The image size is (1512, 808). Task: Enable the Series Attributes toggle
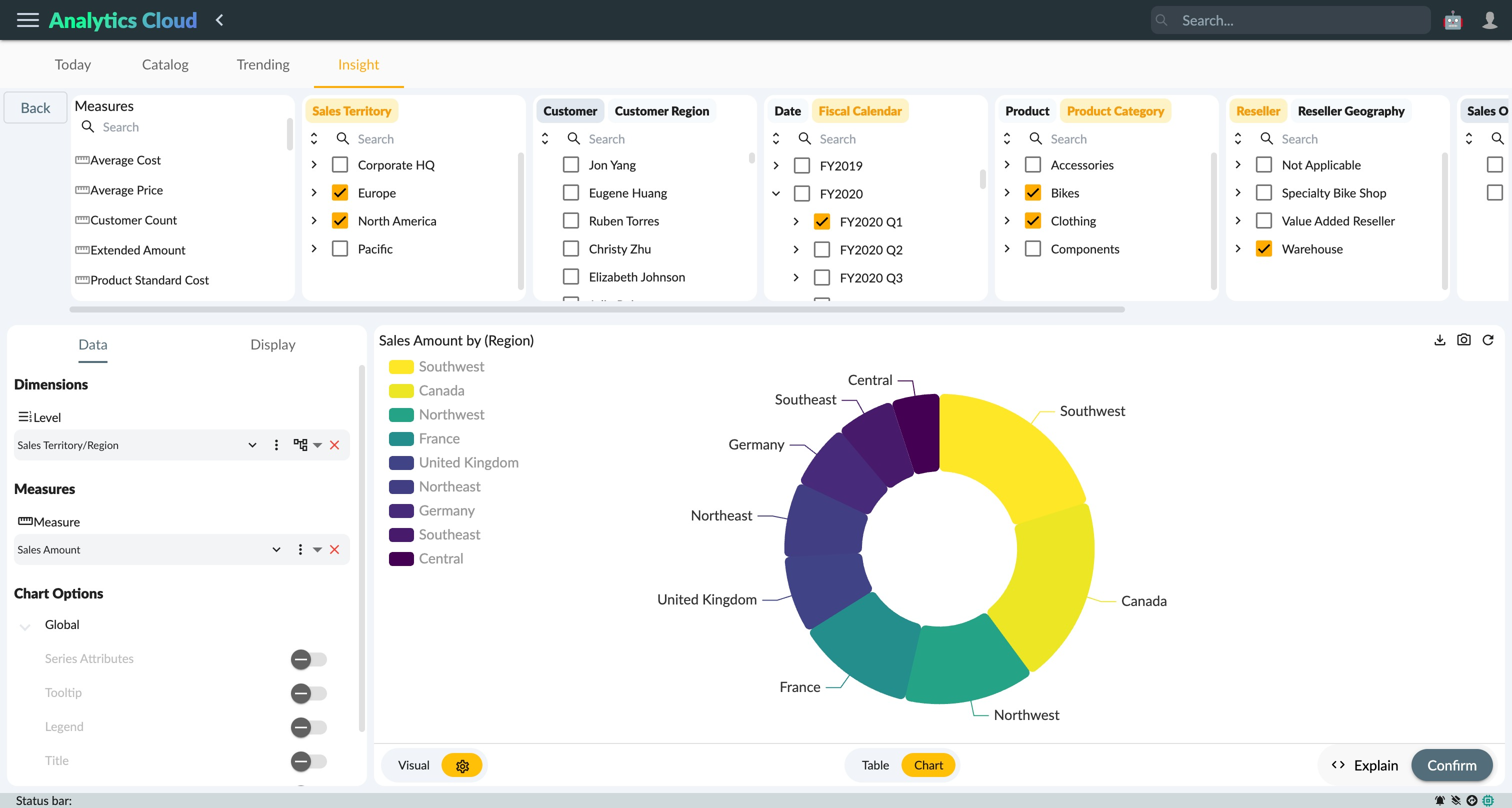[308, 659]
